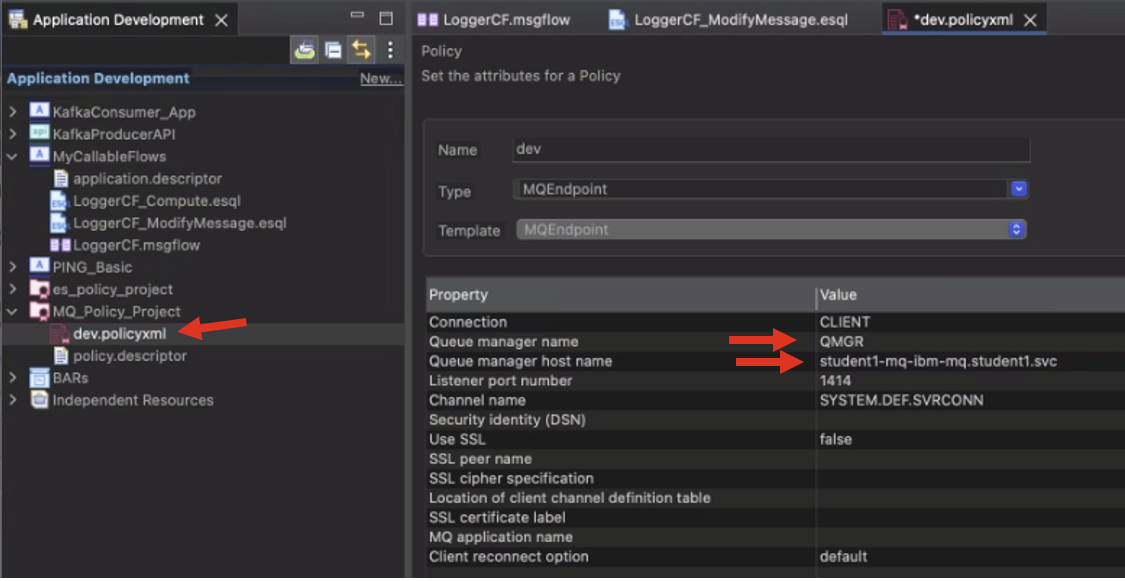
Task: Close the dev.policyxml editor tab
Action: 1030,20
